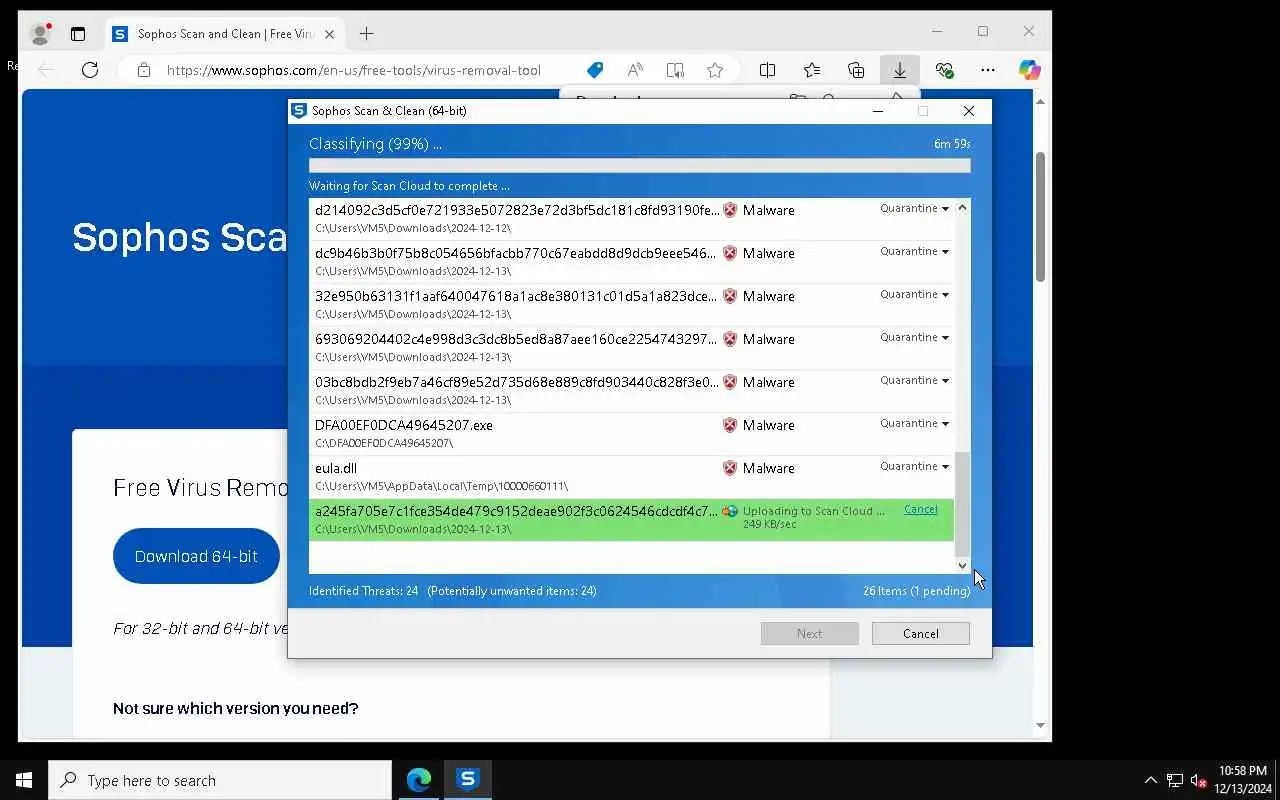Open Collections in Edge toolbar
The width and height of the screenshot is (1280, 800).
point(856,70)
